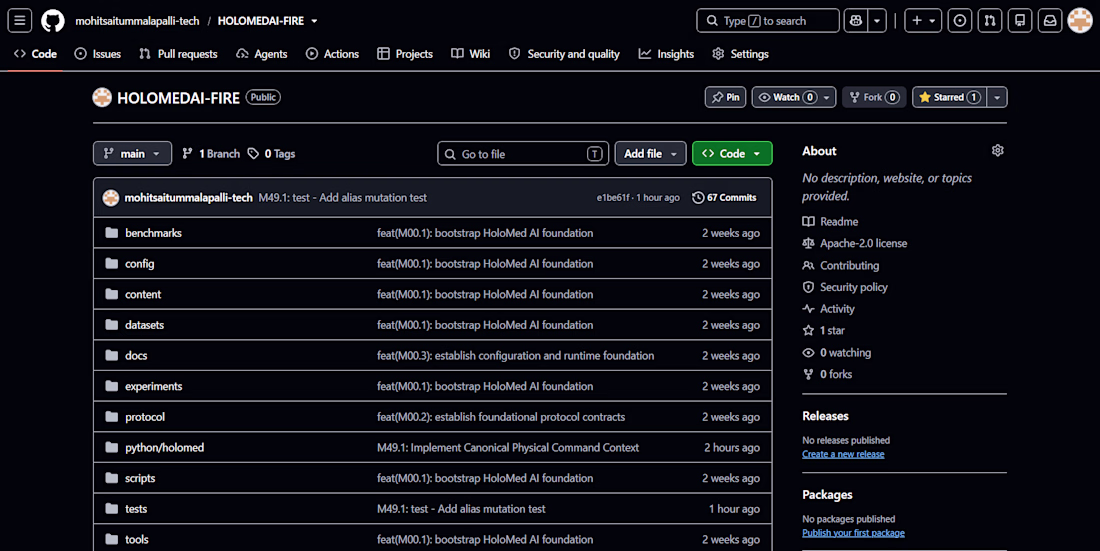Screen dimensions: 1100x551
Task: Open the protocol folder
Action: tap(145, 416)
